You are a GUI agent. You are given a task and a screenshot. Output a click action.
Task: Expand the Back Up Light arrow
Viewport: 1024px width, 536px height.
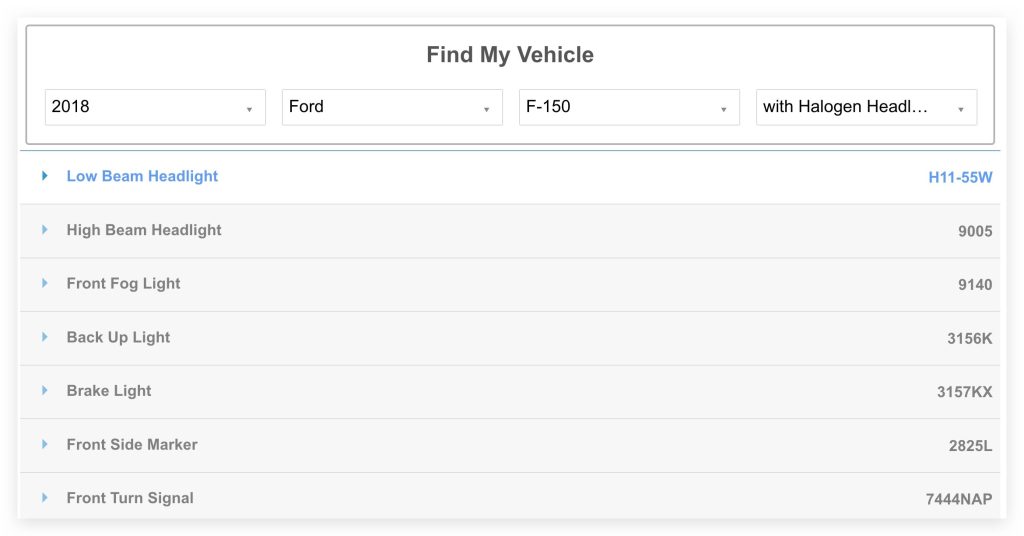pyautogui.click(x=44, y=337)
